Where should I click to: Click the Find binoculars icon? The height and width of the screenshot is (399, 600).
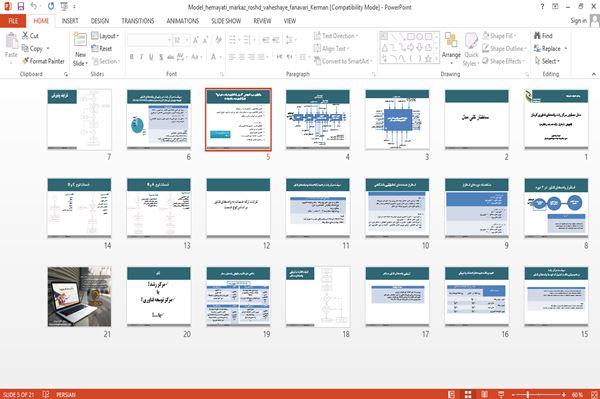[537, 36]
